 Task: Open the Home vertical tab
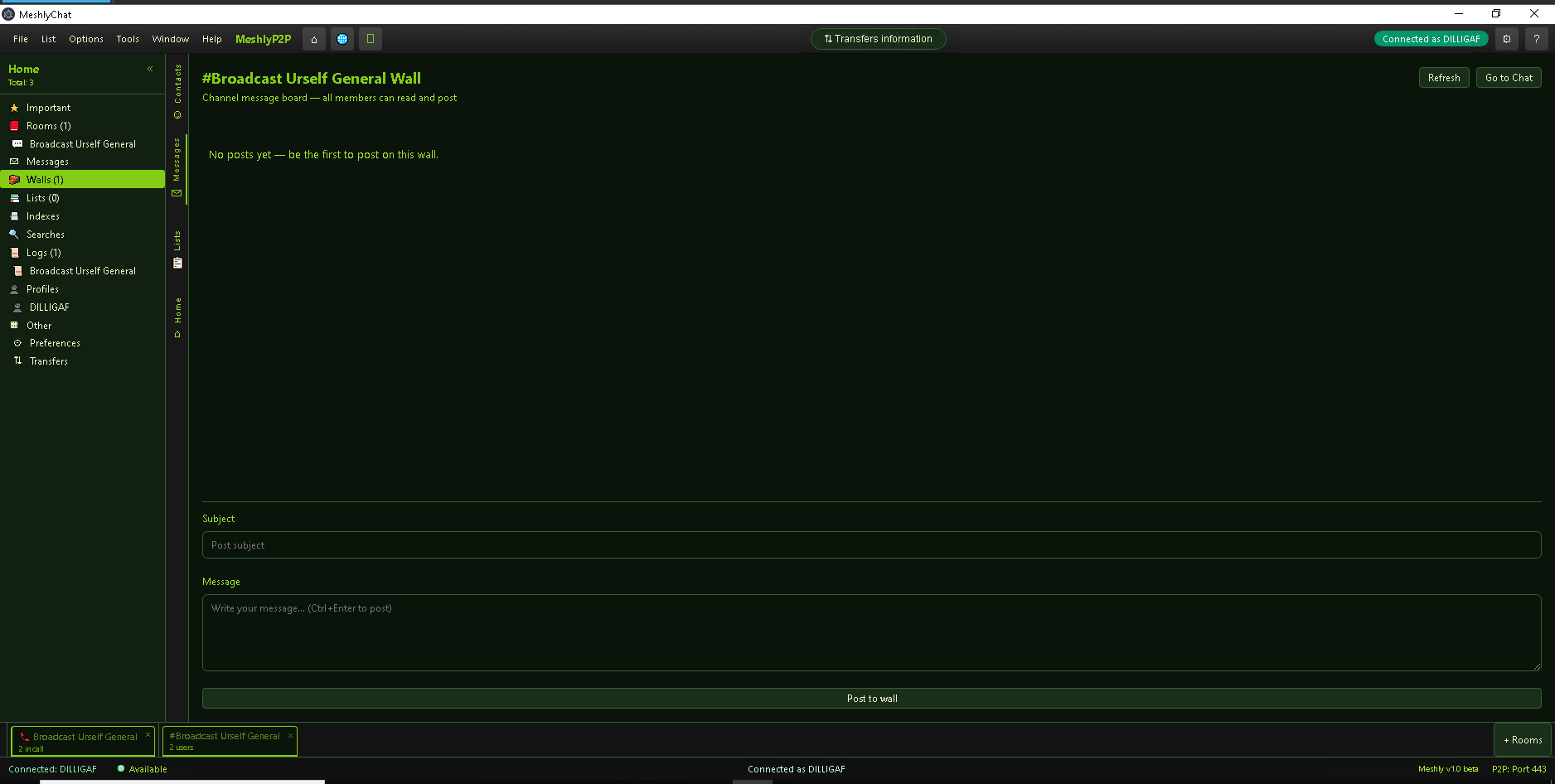click(x=177, y=317)
